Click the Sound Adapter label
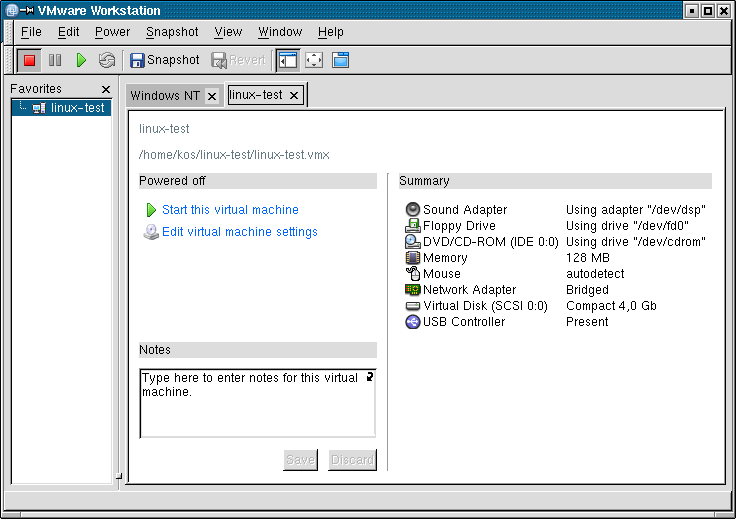 [x=465, y=210]
